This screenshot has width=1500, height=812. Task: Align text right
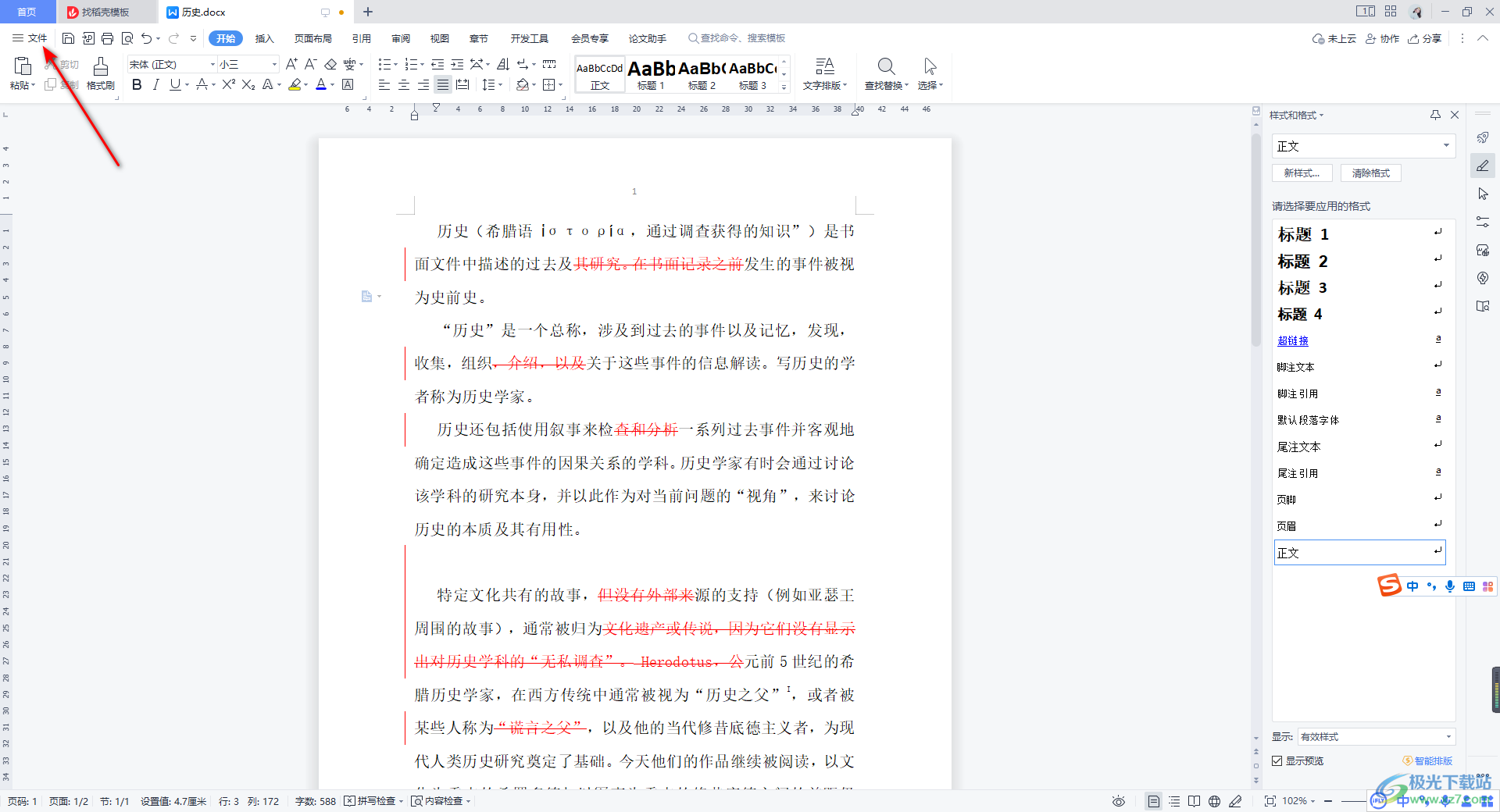[x=423, y=84]
